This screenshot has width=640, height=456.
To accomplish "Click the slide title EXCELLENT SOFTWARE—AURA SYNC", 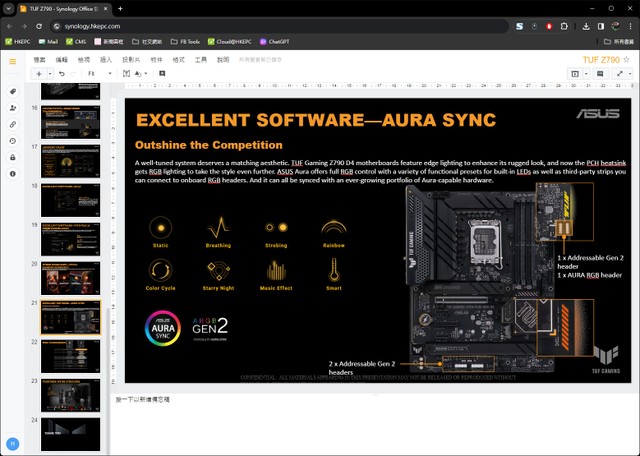I will coord(316,120).
